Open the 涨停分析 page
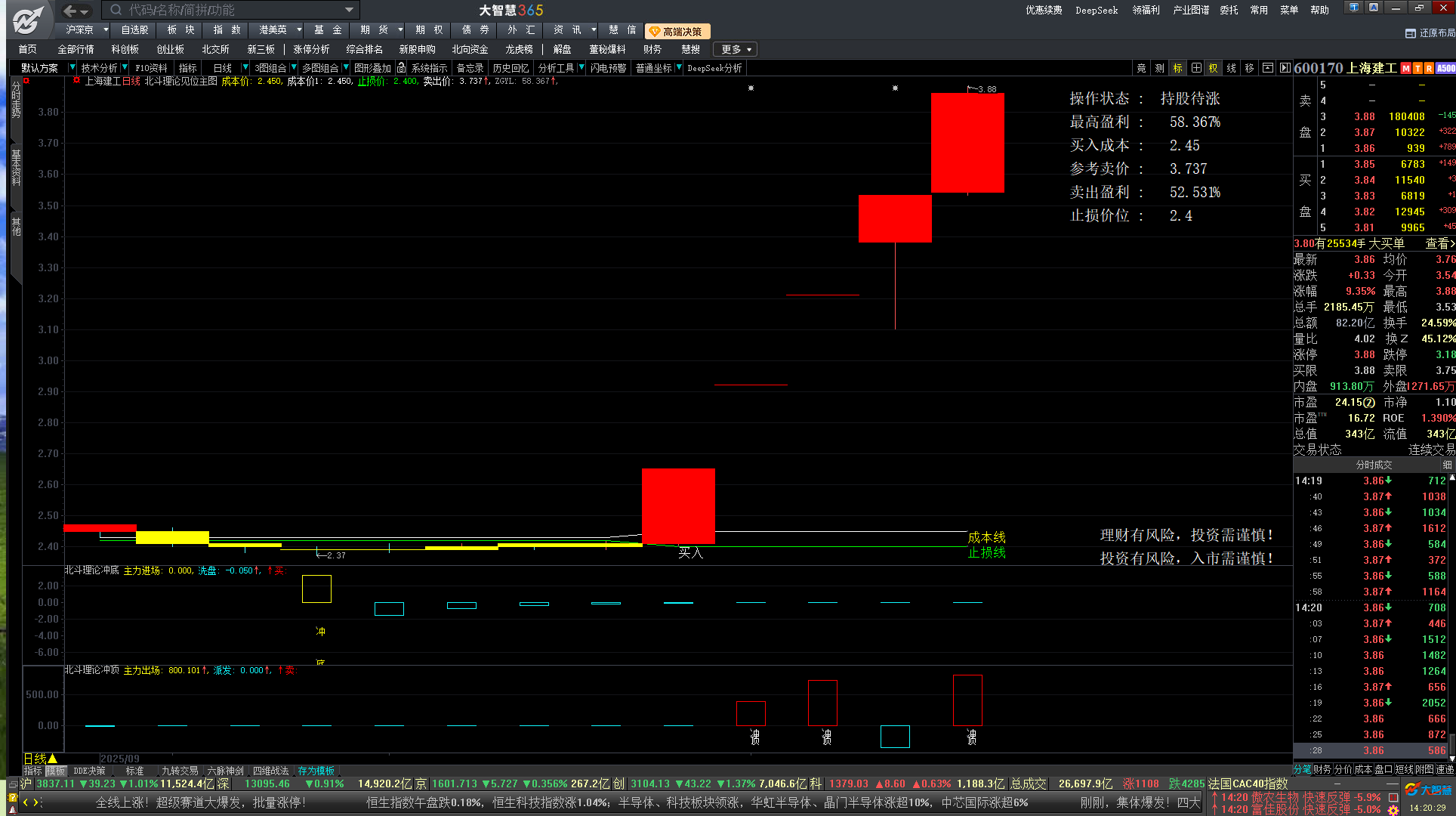 coord(311,49)
